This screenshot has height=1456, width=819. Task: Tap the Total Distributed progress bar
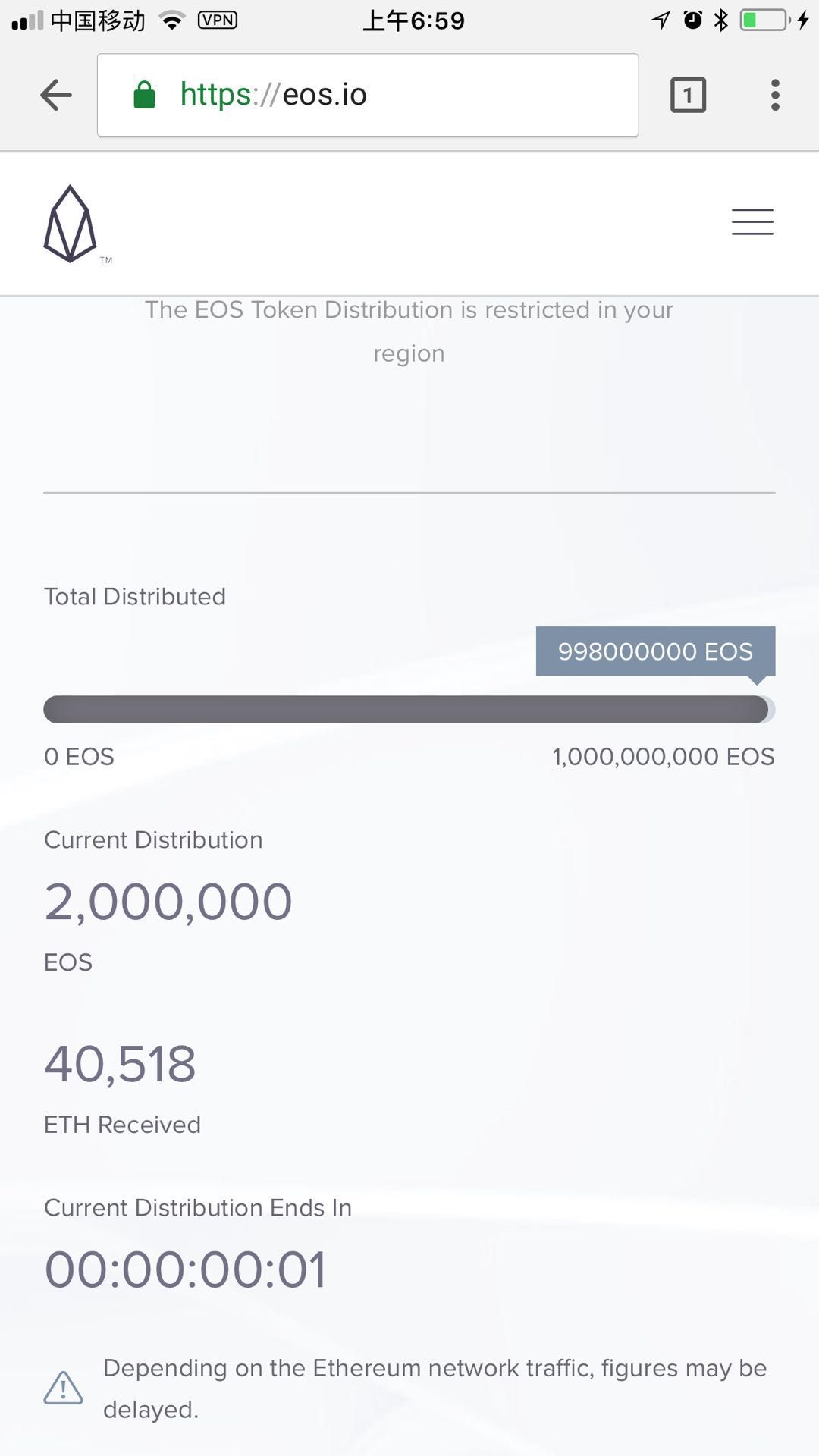coord(409,710)
